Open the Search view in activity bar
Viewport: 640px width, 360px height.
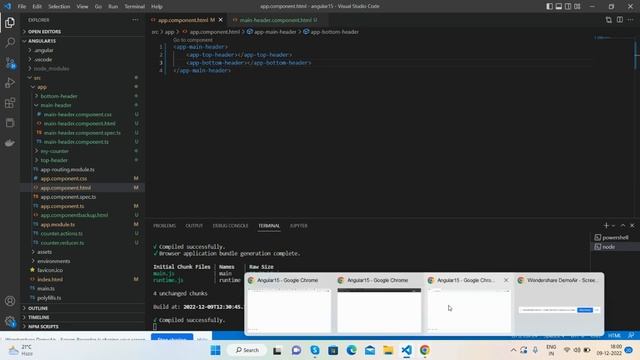(10, 42)
